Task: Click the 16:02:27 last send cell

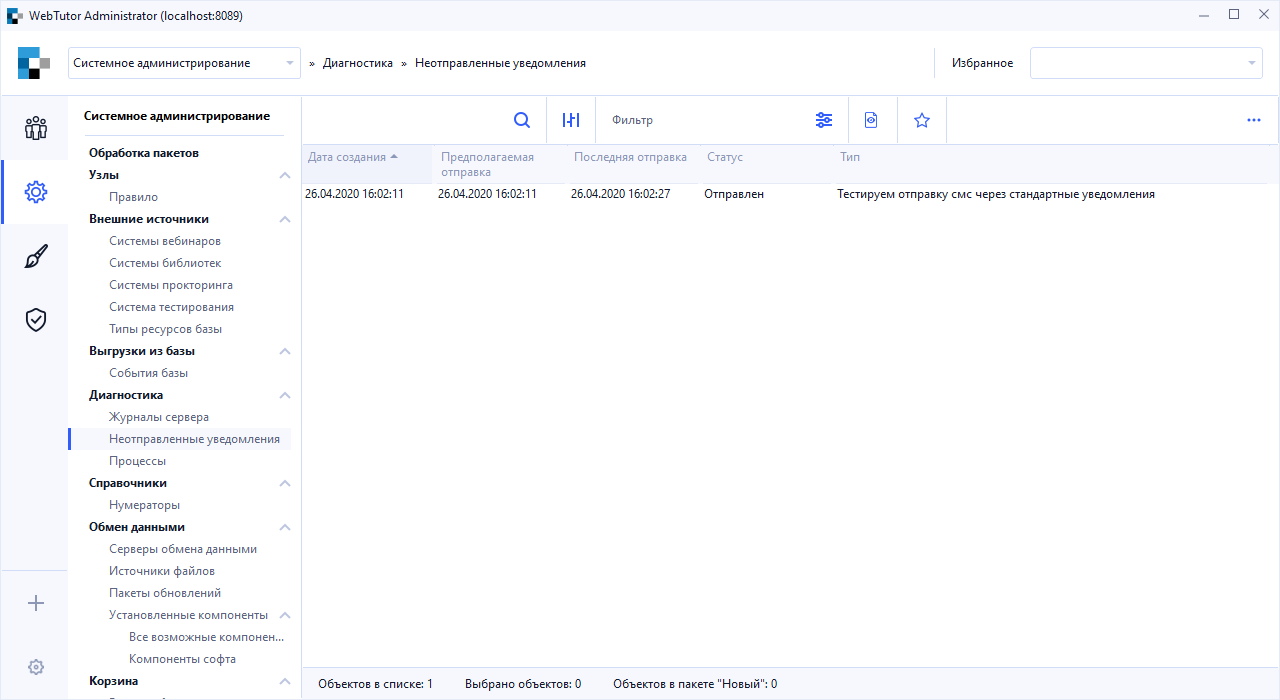Action: pos(620,194)
